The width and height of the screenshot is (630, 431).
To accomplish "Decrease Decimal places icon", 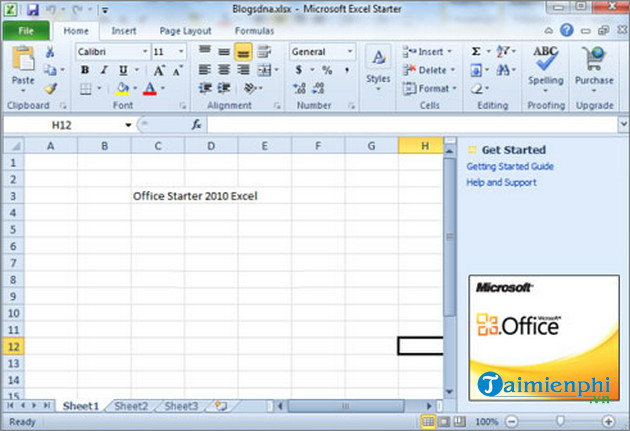I will pyautogui.click(x=318, y=88).
